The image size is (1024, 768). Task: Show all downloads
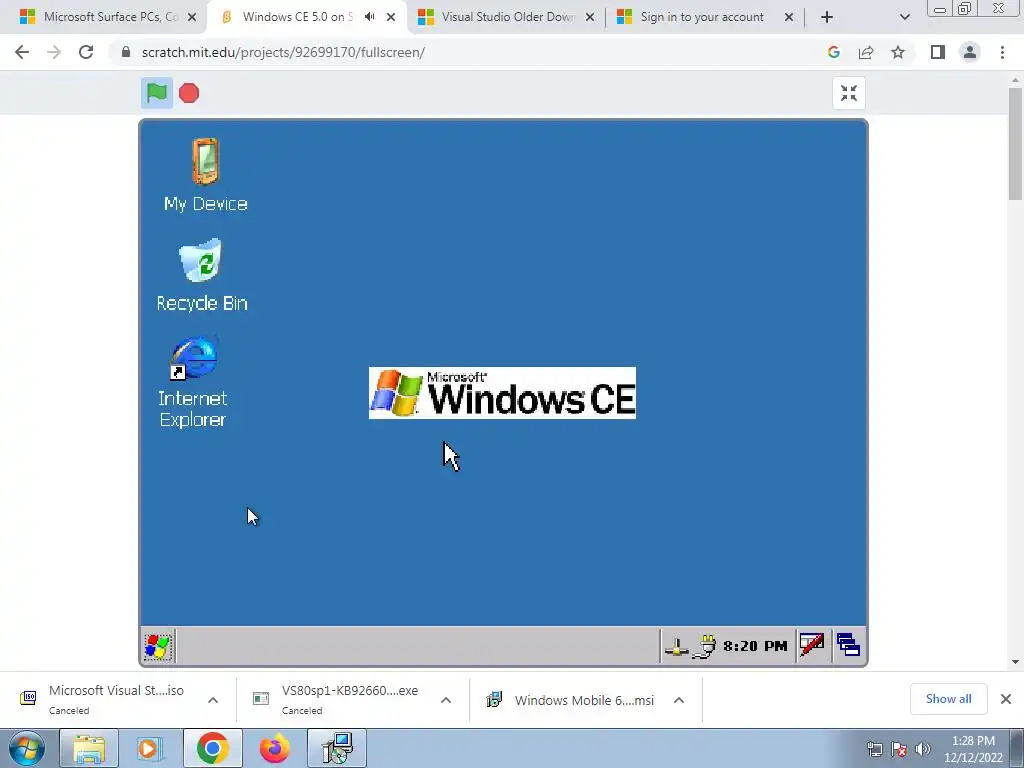948,699
